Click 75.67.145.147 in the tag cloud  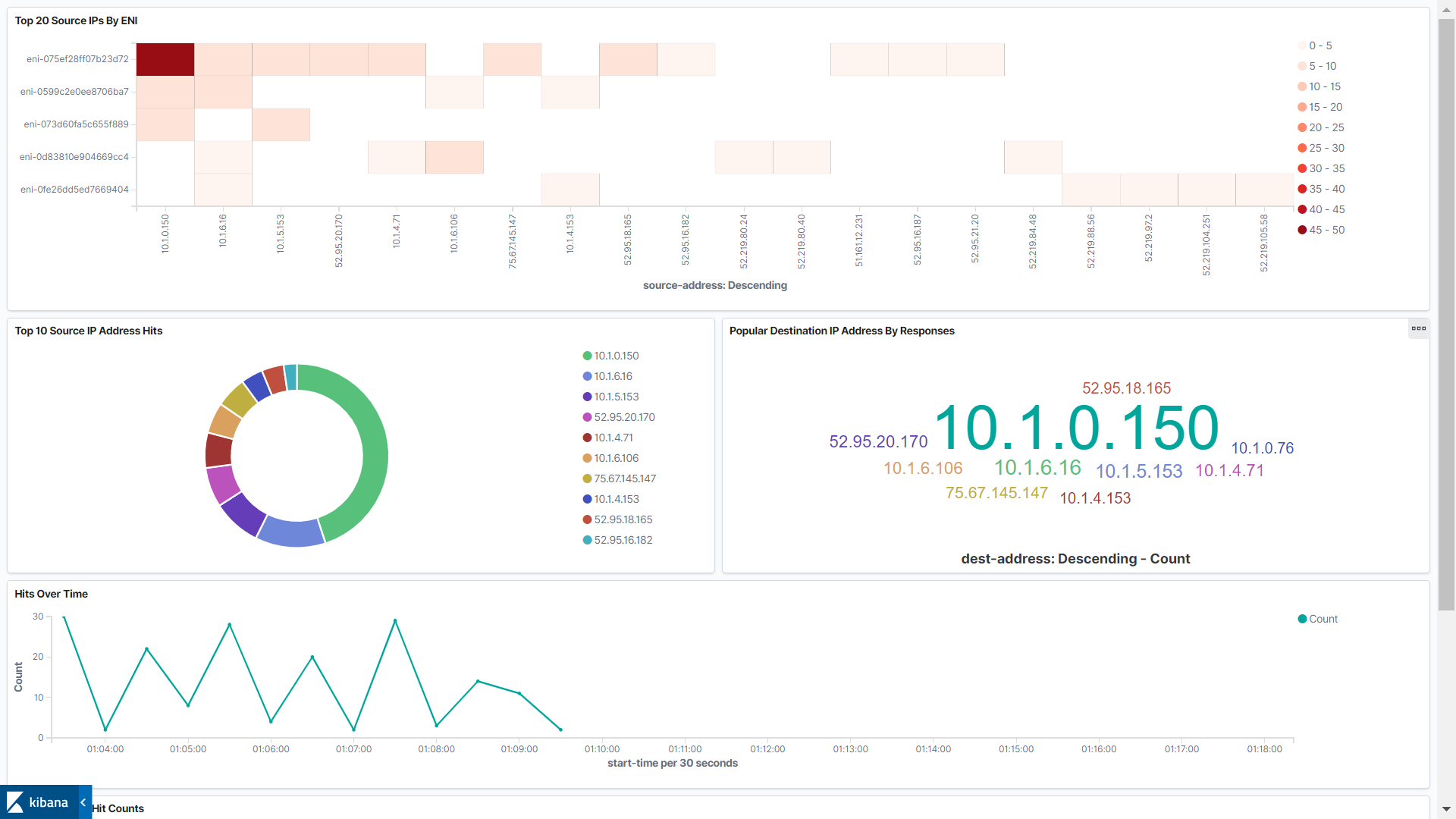996,493
